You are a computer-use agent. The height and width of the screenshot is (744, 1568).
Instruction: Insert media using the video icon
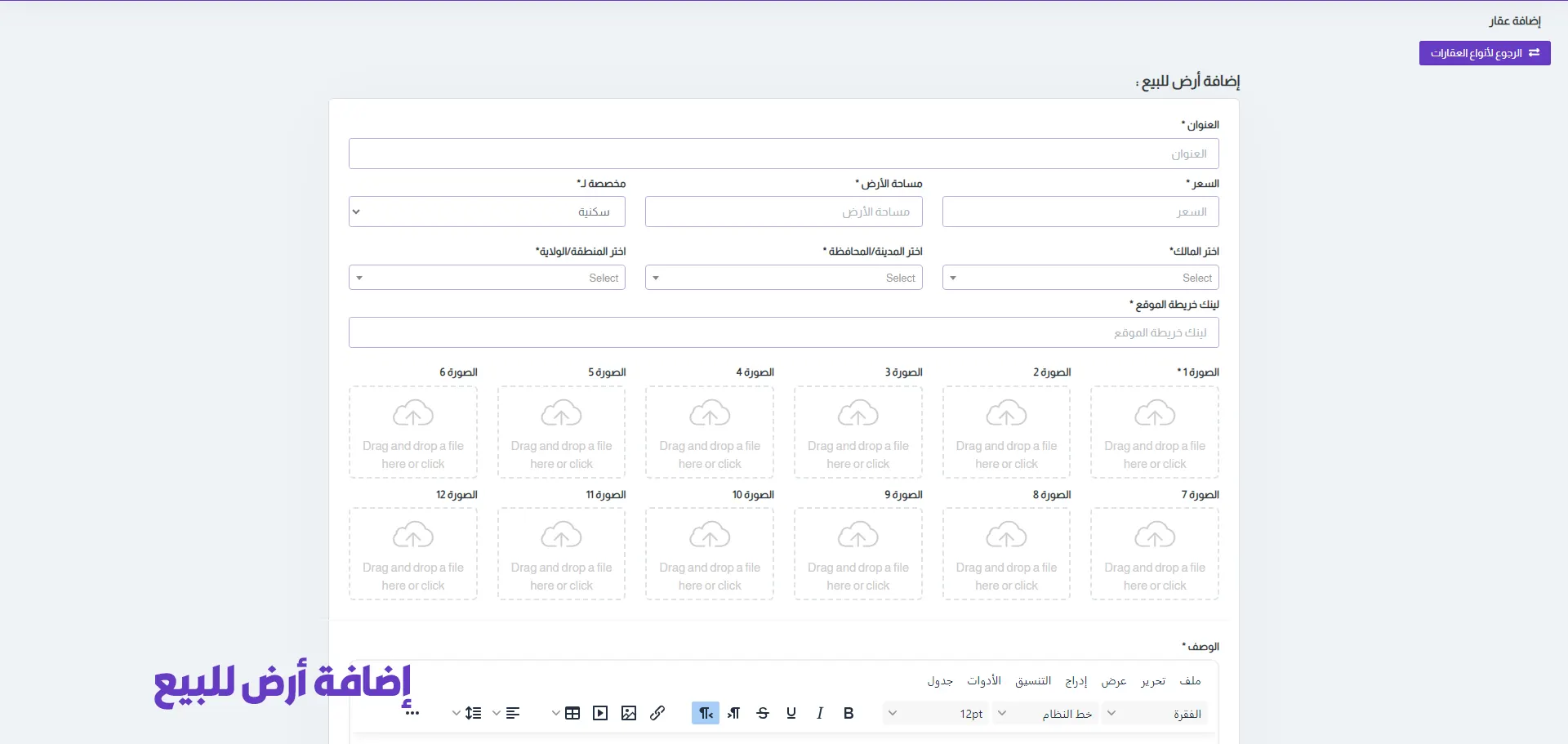pos(600,713)
